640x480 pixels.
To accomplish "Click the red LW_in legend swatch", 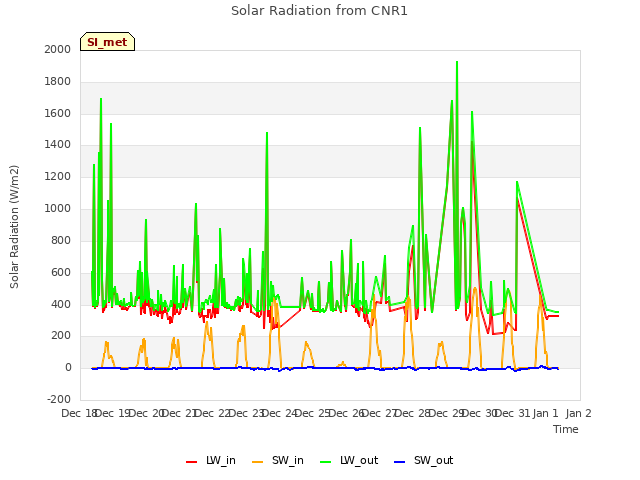I will point(191,462).
